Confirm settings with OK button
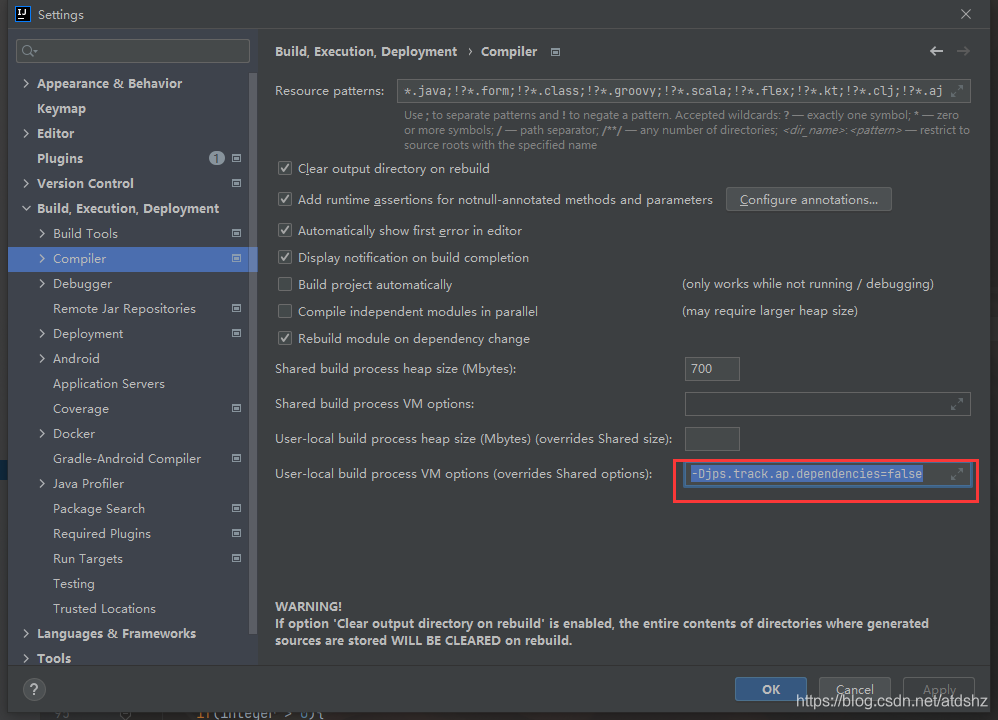Viewport: 998px width, 720px height. 771,689
